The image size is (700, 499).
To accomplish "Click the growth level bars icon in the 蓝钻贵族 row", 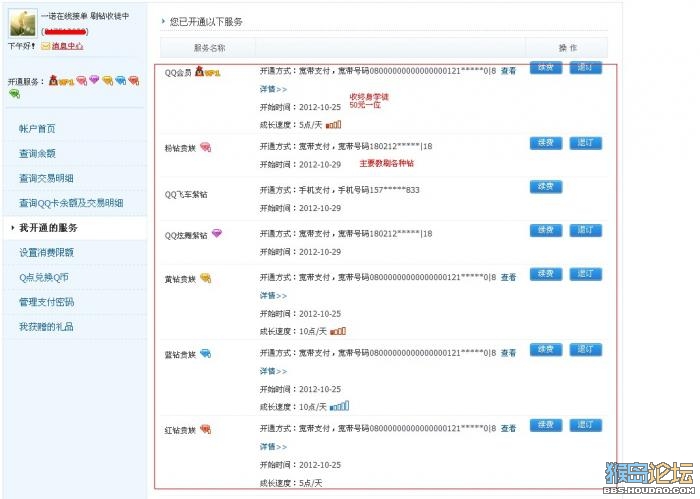I will click(x=339, y=406).
